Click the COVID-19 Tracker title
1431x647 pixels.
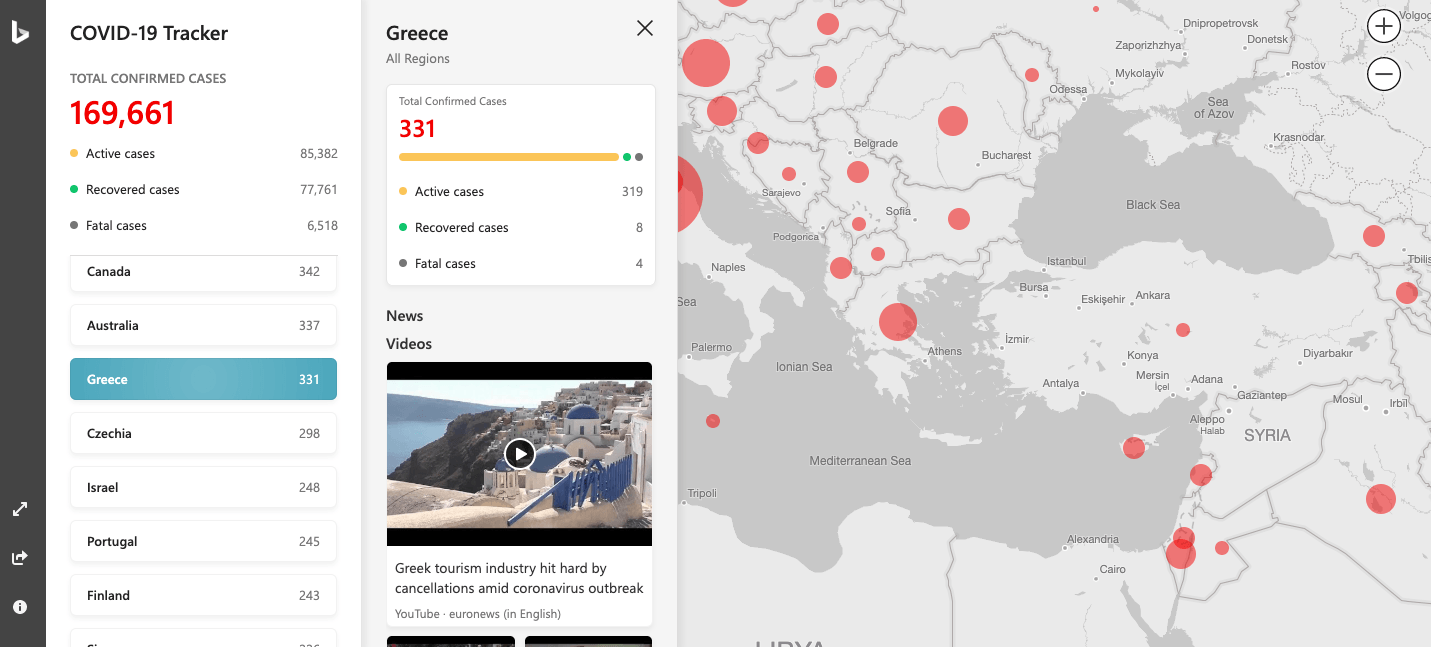click(x=149, y=33)
